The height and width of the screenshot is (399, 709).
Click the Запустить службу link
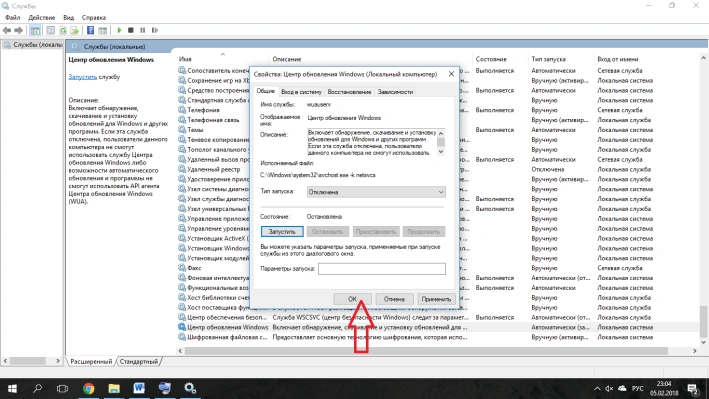point(83,77)
